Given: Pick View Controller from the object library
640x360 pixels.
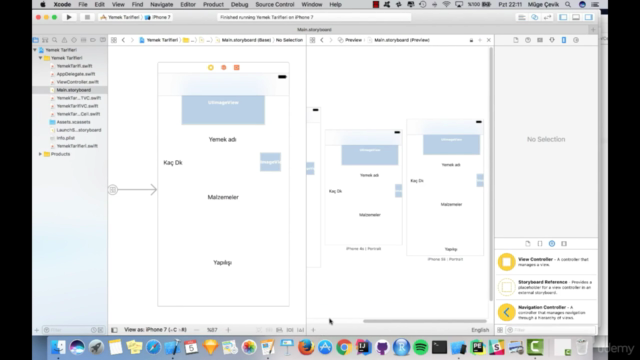Looking at the screenshot, I should [x=546, y=262].
